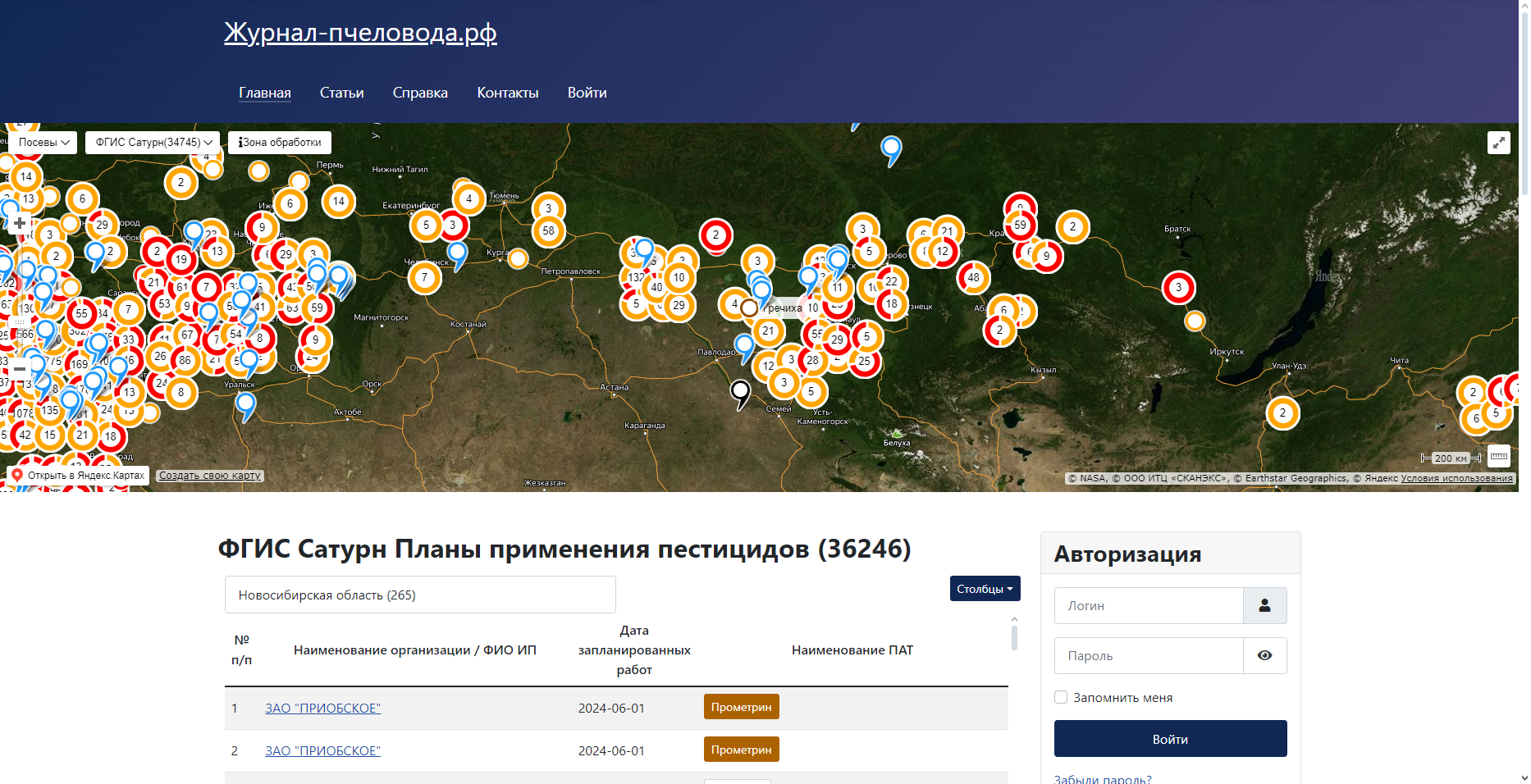Open the cluster marker 59 near Красноярск

[1021, 224]
